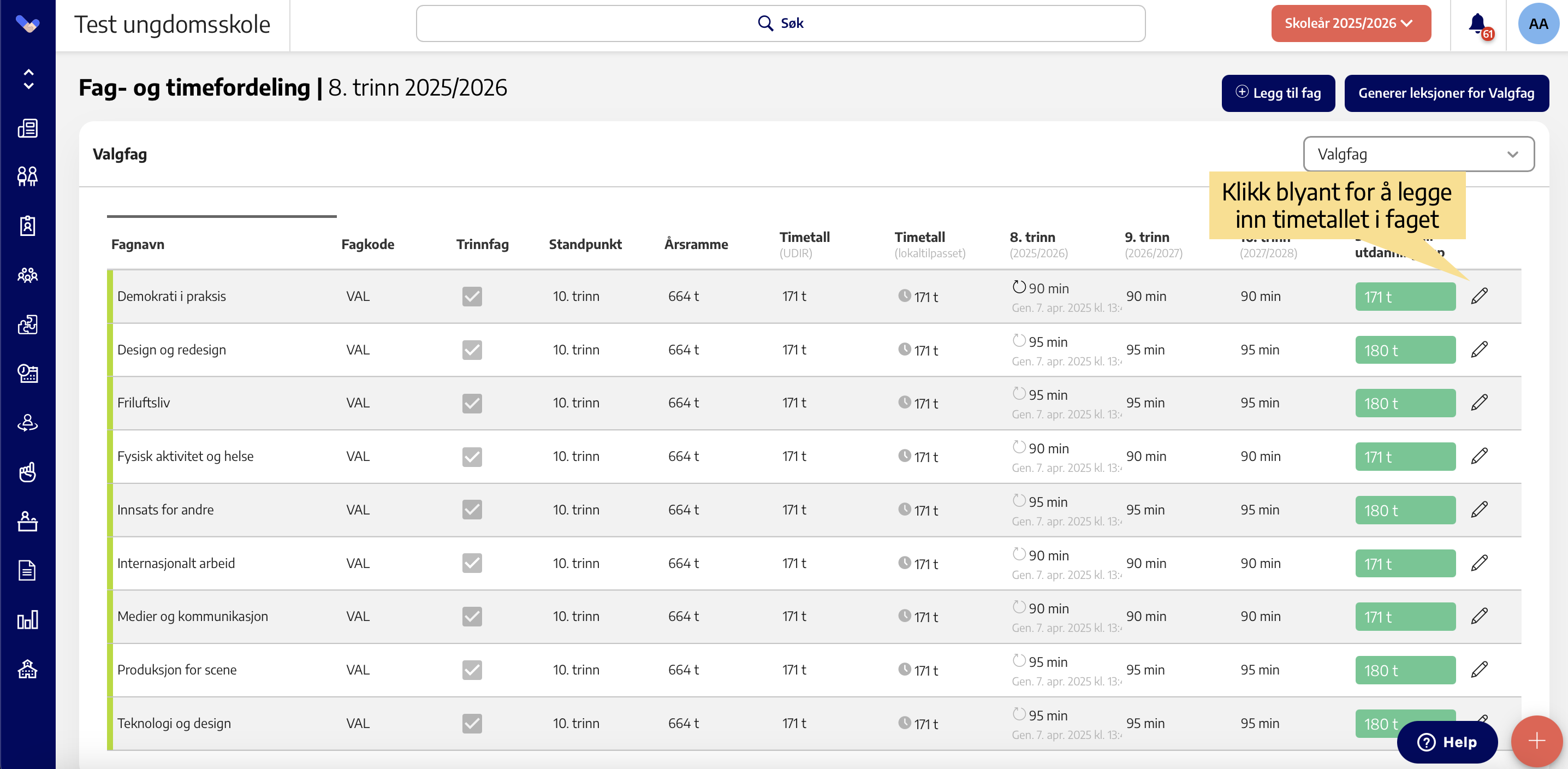
Task: Toggle Trinnfag checkbox for Fysisk aktivitet og helse
Action: click(472, 457)
